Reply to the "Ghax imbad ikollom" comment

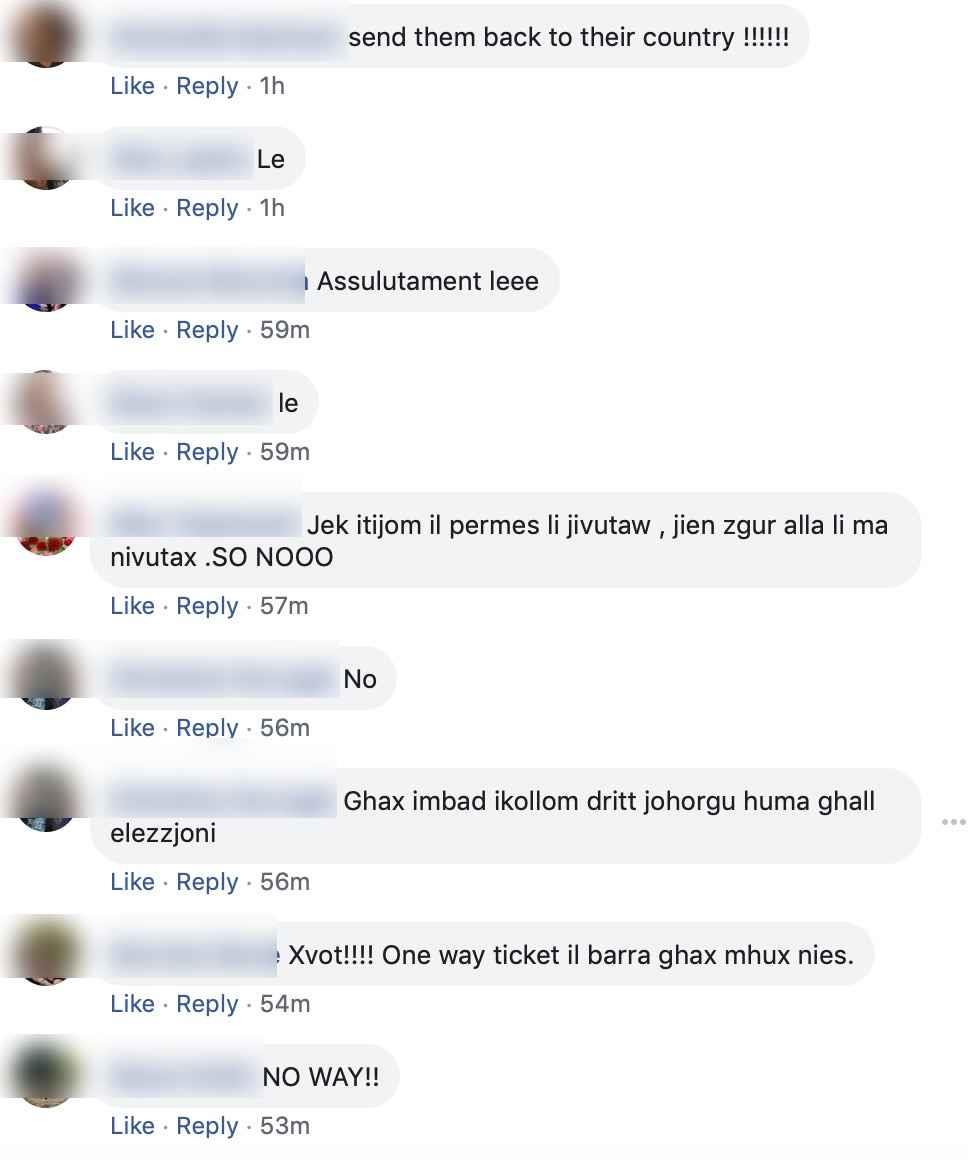tap(207, 882)
